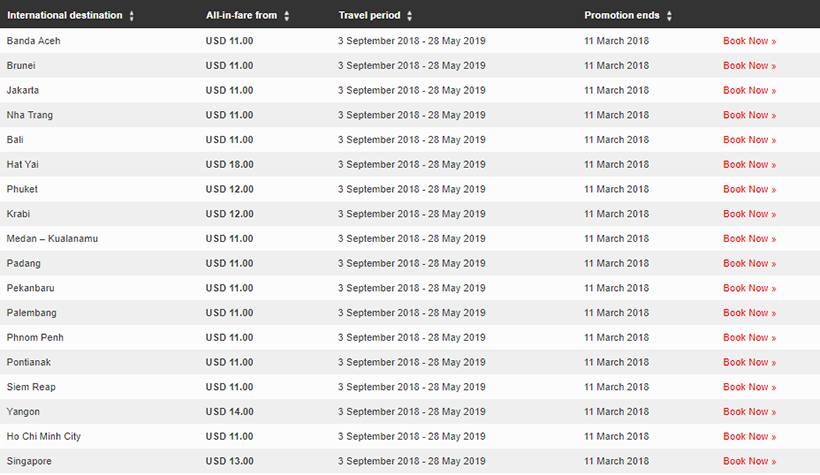Screen dimensions: 820x475
Task: Book the Medan – Kualanamu flight
Action: pos(749,239)
